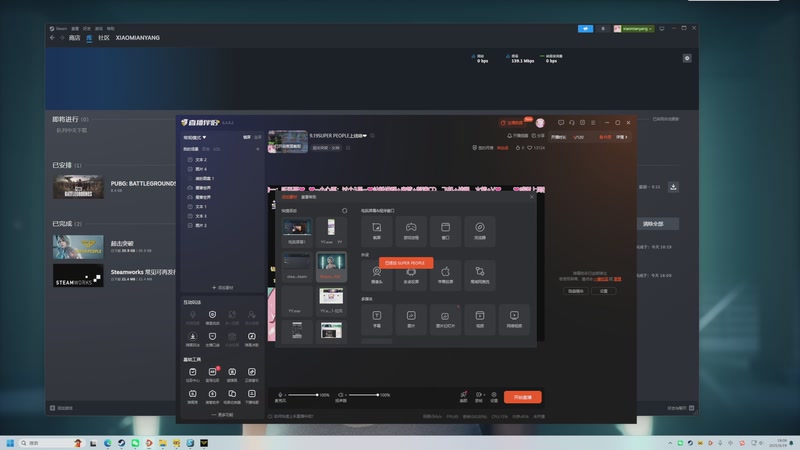
Task: Click add a game at Steam bottom-left
Action: pos(61,408)
